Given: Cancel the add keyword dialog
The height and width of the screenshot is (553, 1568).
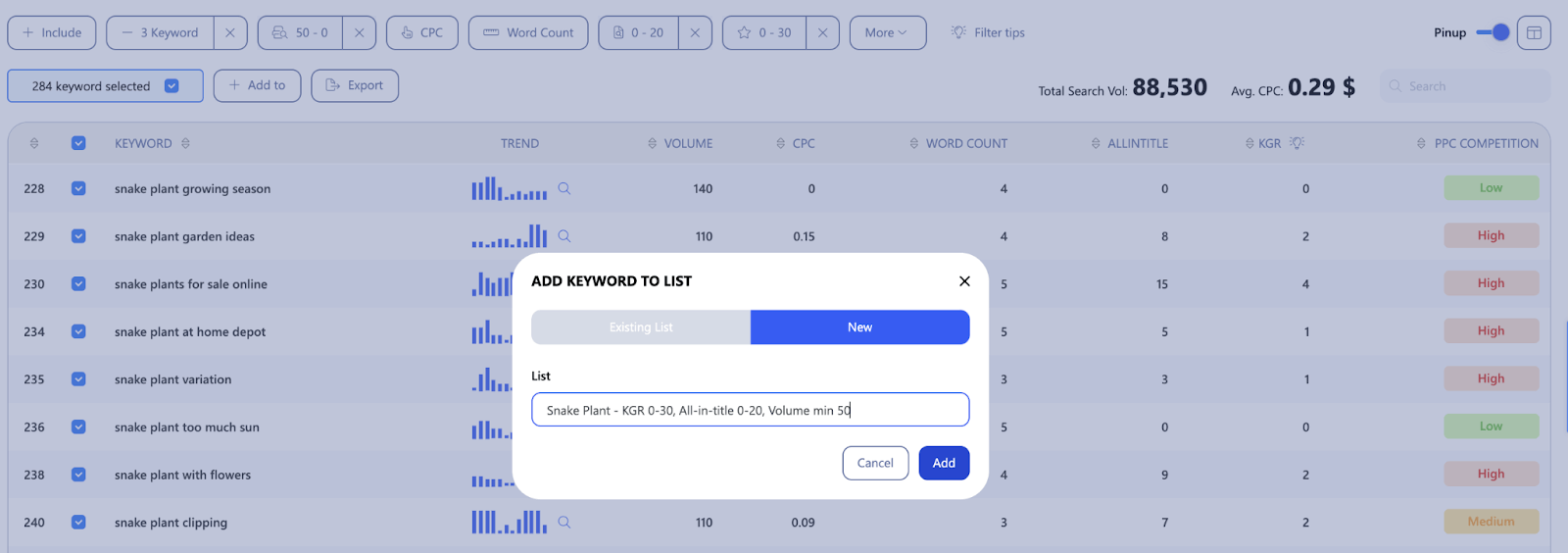Looking at the screenshot, I should [875, 463].
